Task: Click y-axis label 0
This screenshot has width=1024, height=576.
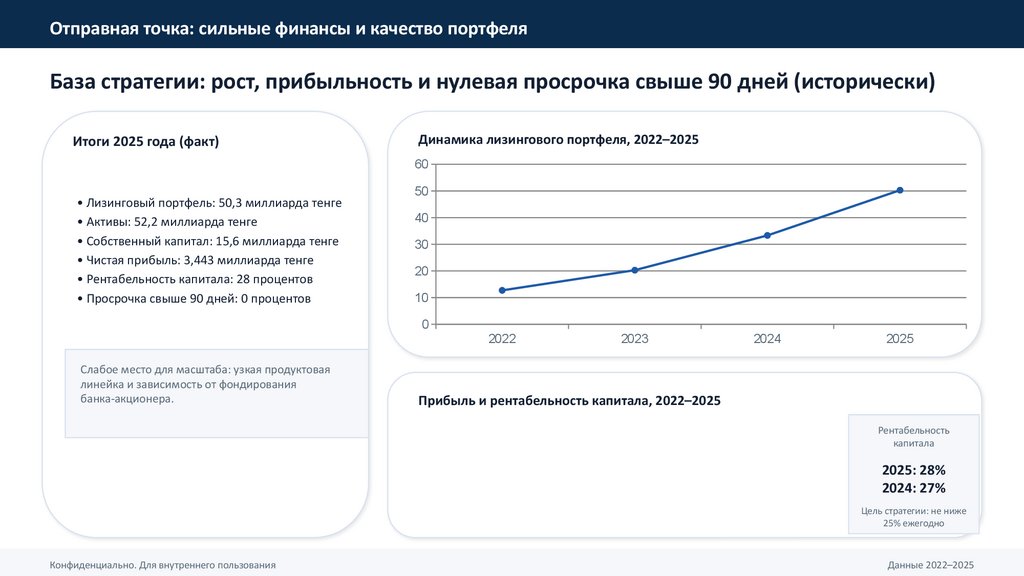Action: 425,324
